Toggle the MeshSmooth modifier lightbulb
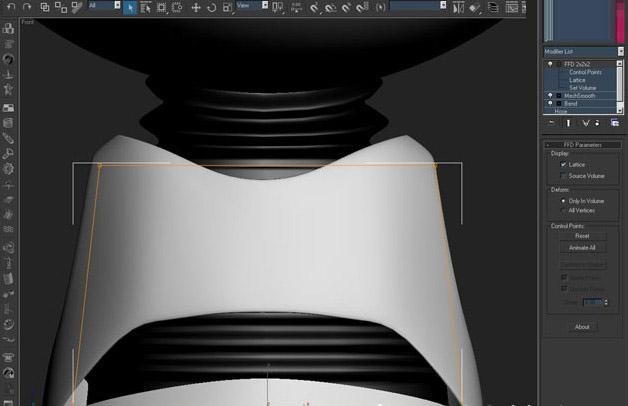Image resolution: width=628 pixels, height=406 pixels. pos(550,96)
